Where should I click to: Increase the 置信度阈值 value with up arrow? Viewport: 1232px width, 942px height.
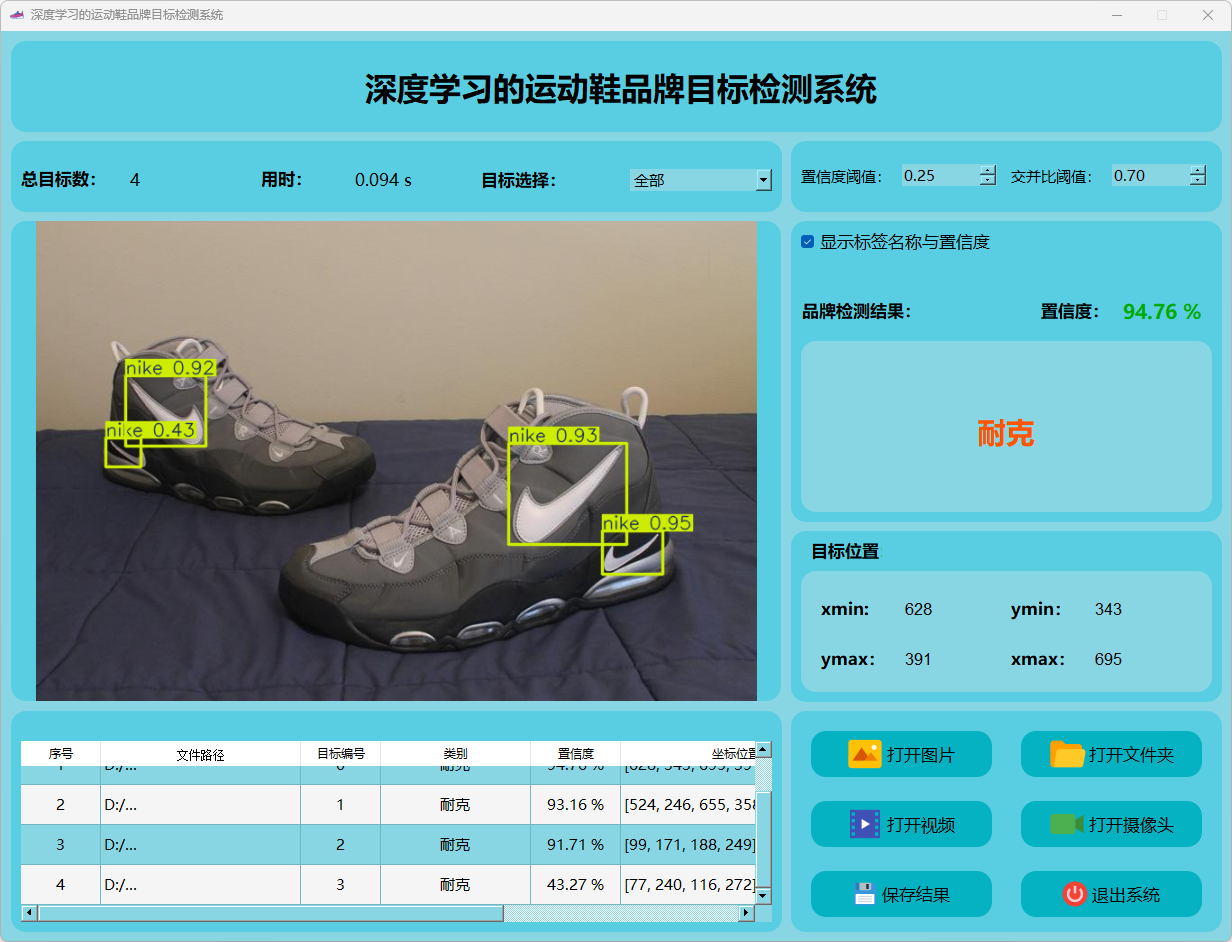click(x=988, y=170)
